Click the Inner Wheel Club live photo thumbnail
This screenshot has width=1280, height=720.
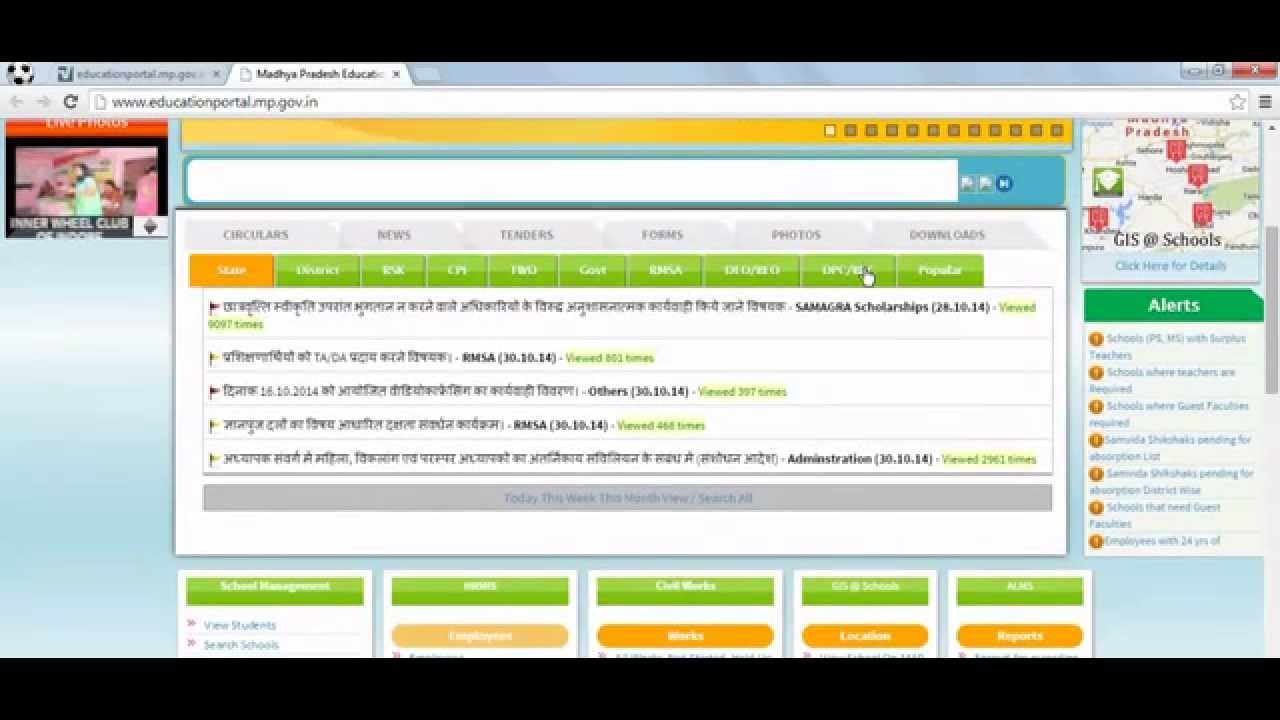point(86,188)
